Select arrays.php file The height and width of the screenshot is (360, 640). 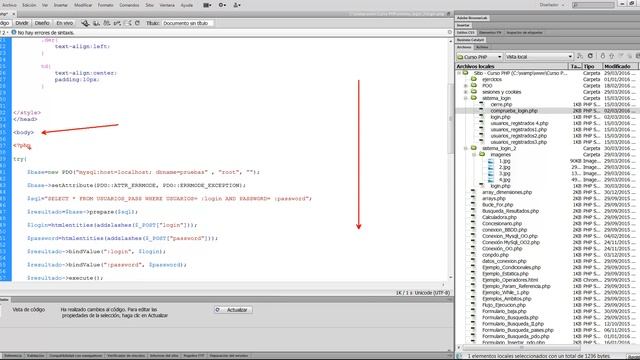(494, 199)
